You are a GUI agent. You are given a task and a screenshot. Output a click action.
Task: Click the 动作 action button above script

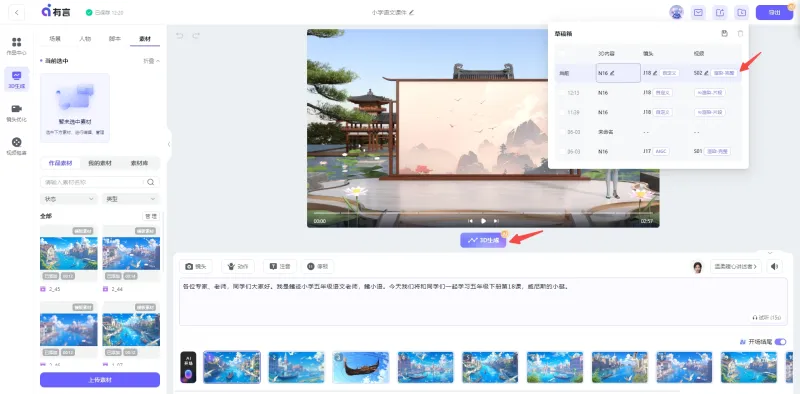[238, 266]
